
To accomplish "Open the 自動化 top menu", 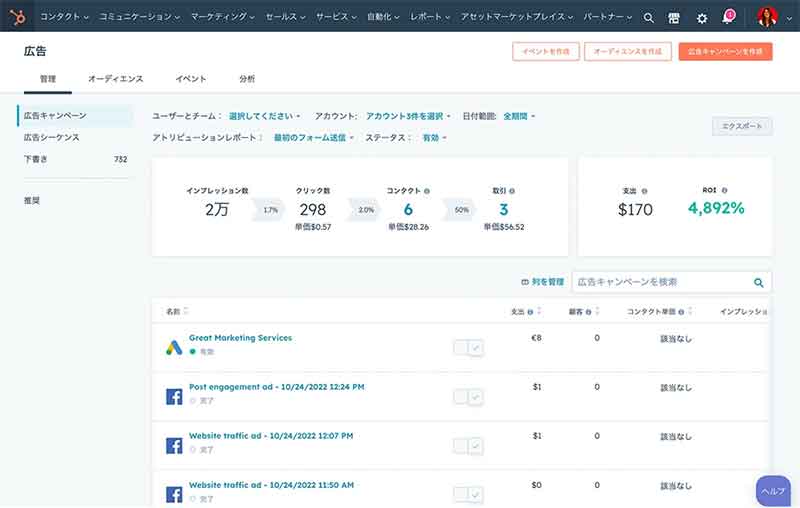I will [383, 17].
